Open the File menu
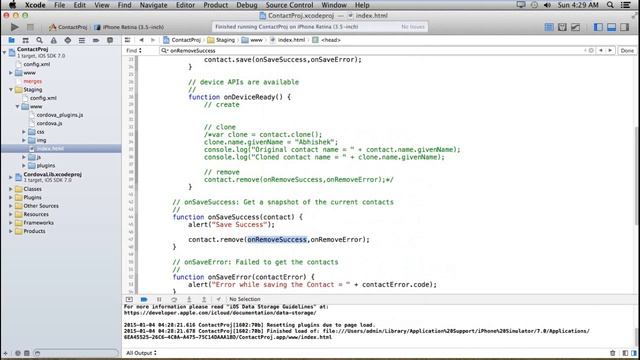The image size is (640, 360). (x=60, y=5)
